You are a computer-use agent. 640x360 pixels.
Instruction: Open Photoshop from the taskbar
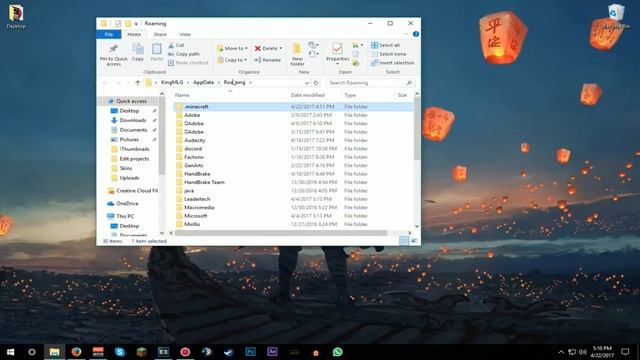click(250, 352)
